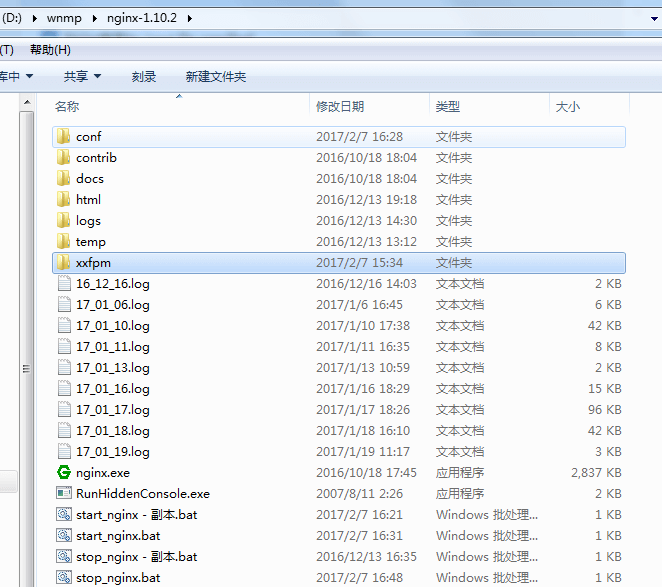Viewport: 662px width, 587px height.
Task: Click the logs folder icon
Action: pos(64,220)
